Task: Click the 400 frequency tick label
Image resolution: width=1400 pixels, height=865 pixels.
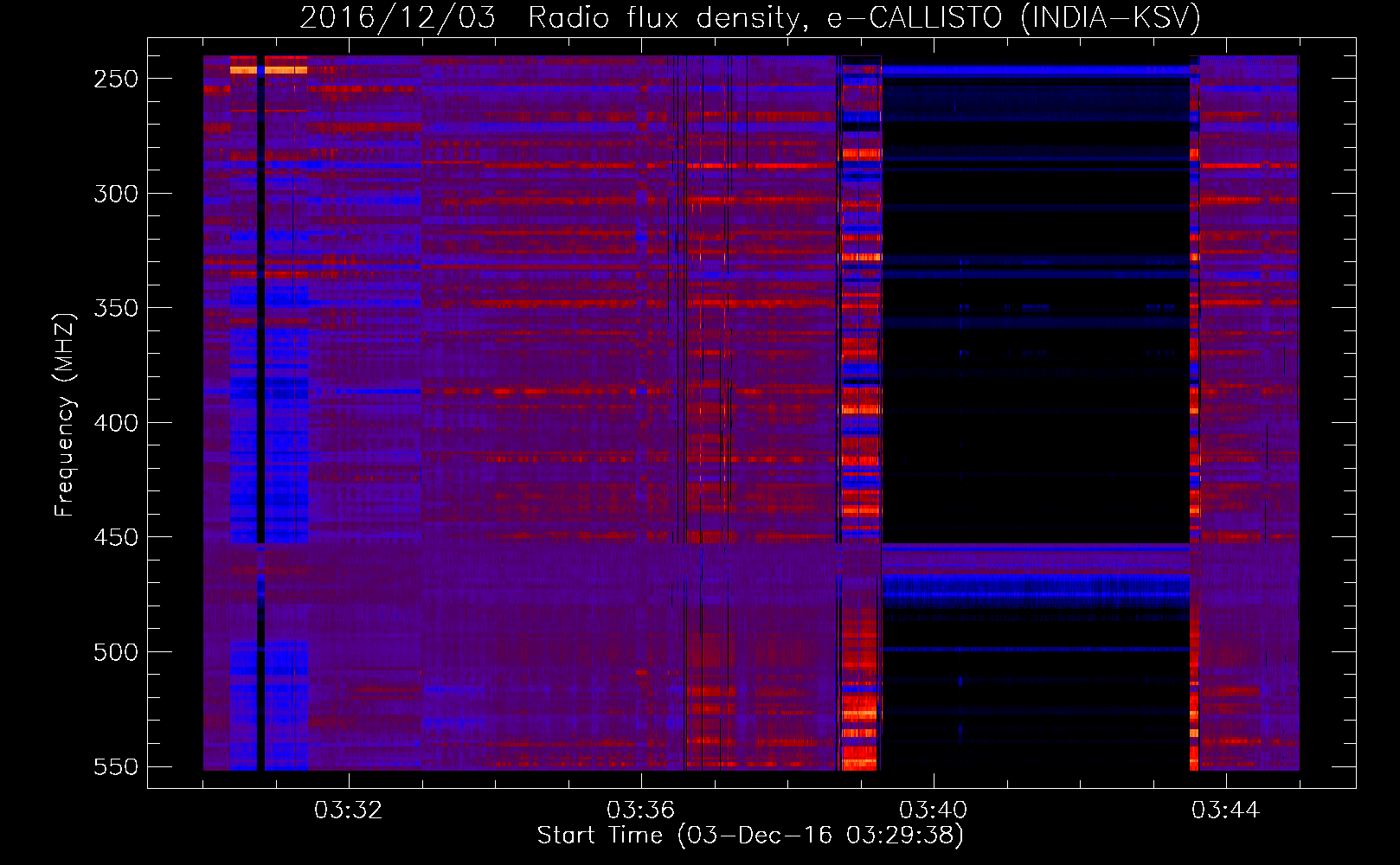Action: [x=116, y=423]
